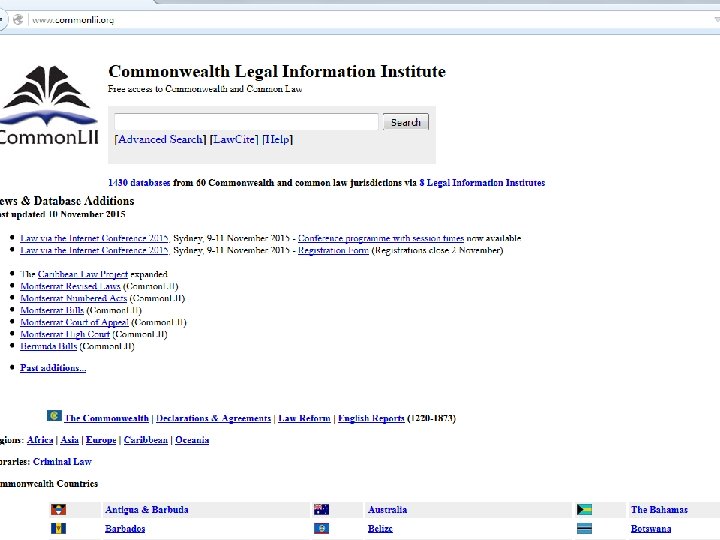Open Conference programme with session times link
The width and height of the screenshot is (720, 540).
pos(381,238)
